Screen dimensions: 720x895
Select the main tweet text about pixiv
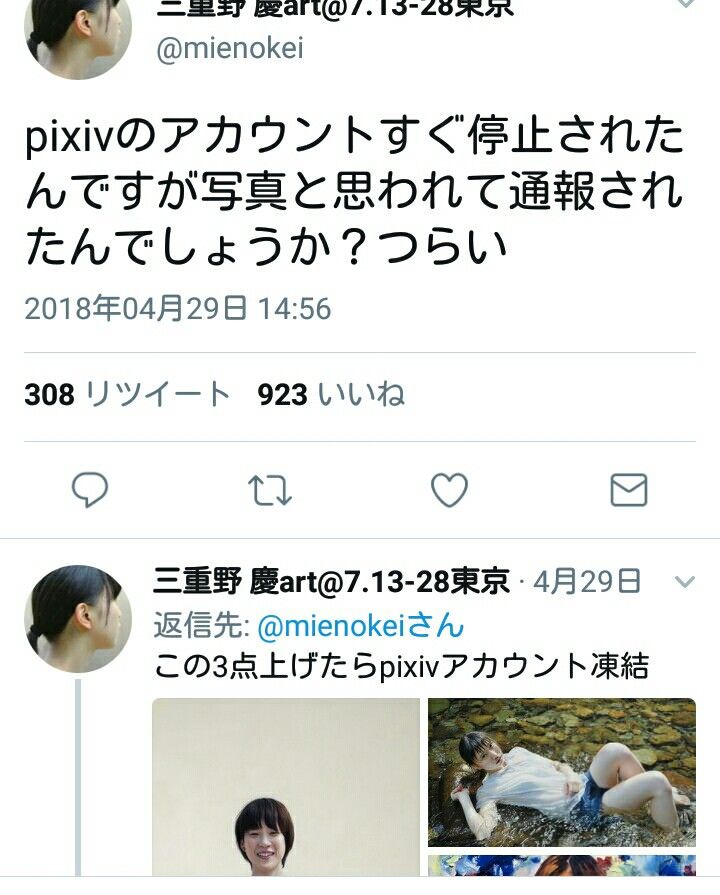355,191
